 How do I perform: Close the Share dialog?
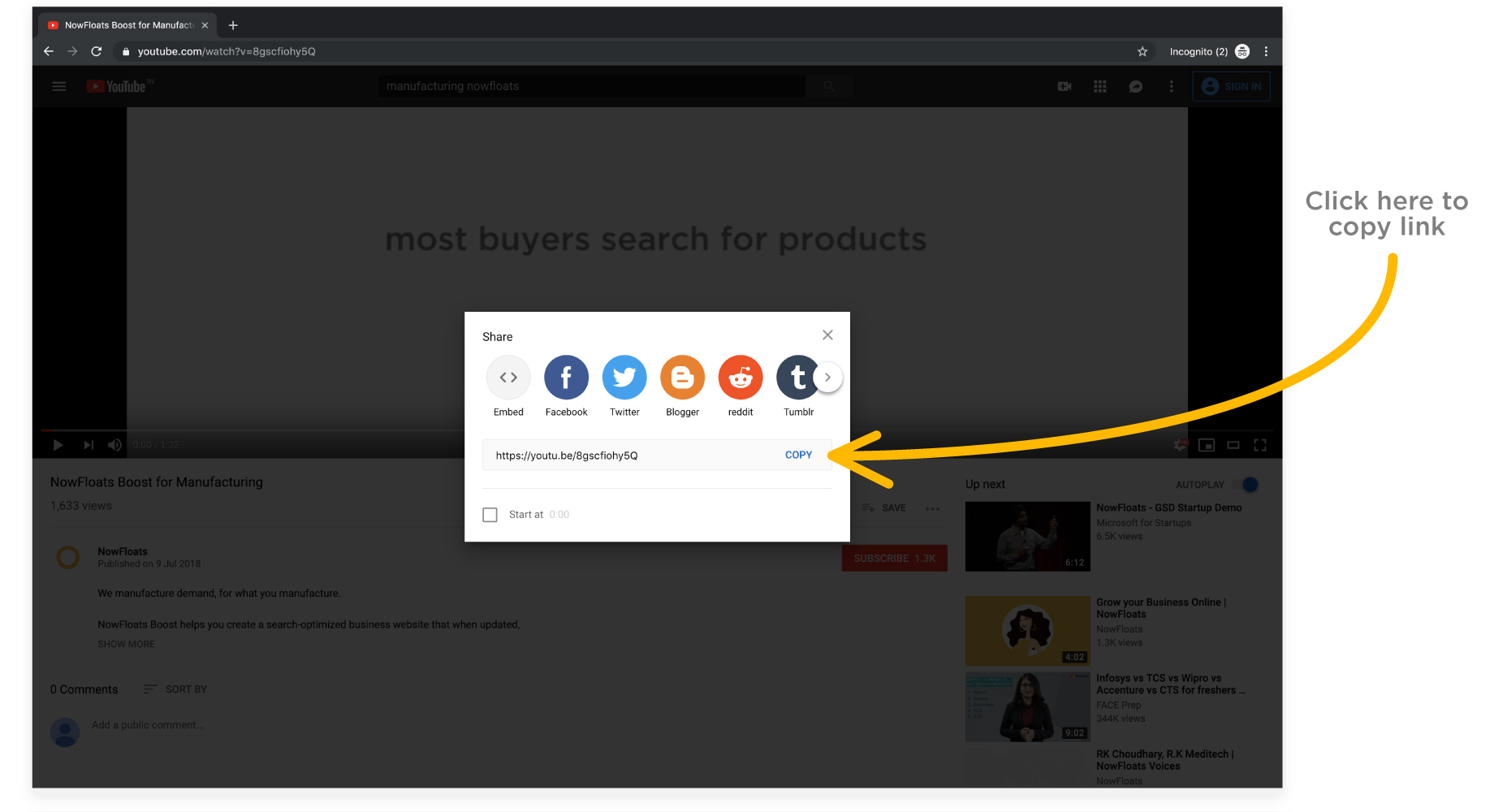point(827,335)
